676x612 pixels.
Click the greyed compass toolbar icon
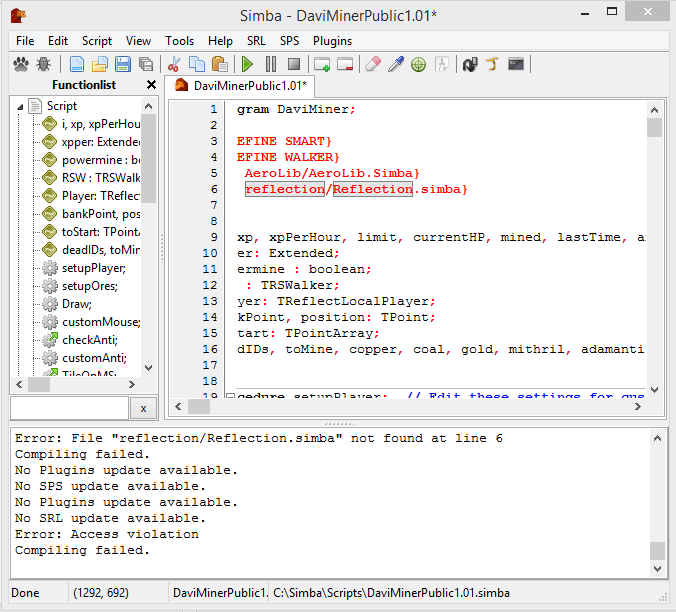(x=442, y=65)
